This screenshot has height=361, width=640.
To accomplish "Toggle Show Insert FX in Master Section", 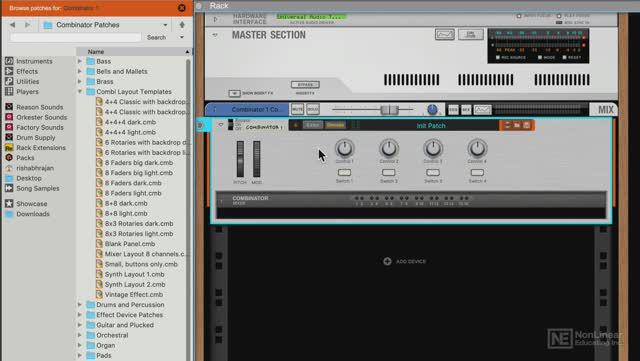I will coord(234,94).
